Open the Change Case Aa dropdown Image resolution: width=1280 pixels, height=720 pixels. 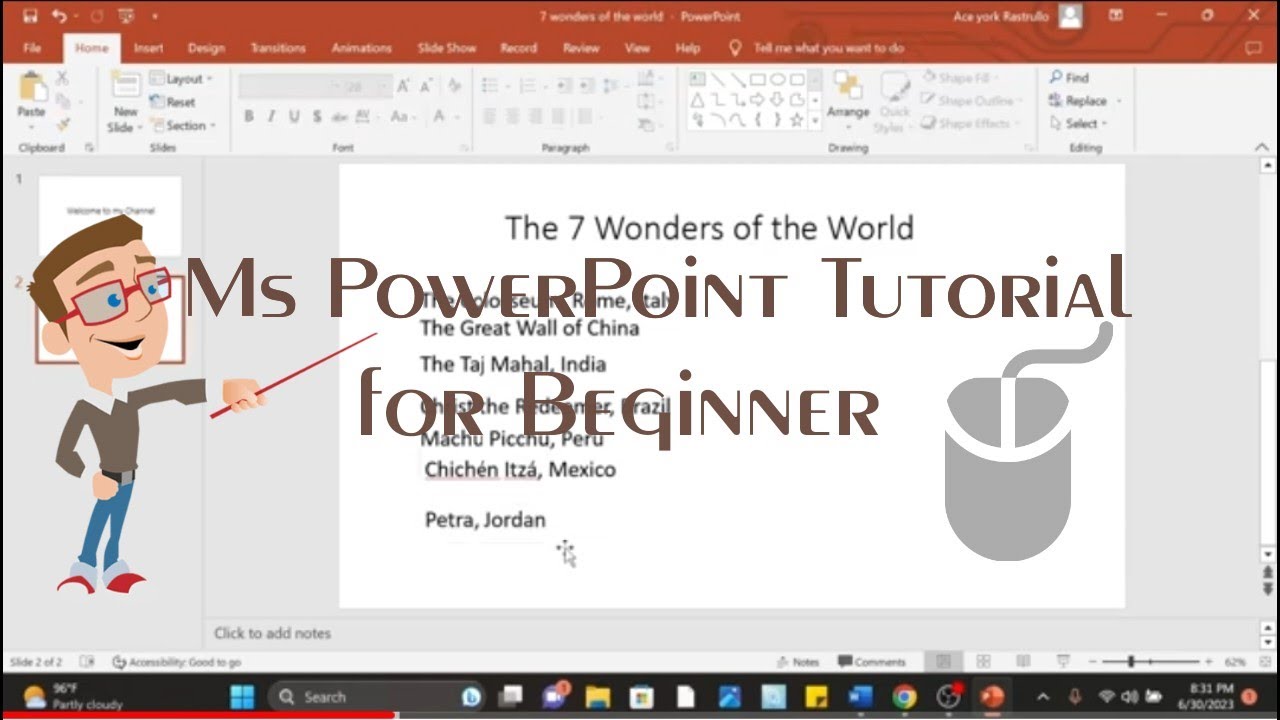402,117
